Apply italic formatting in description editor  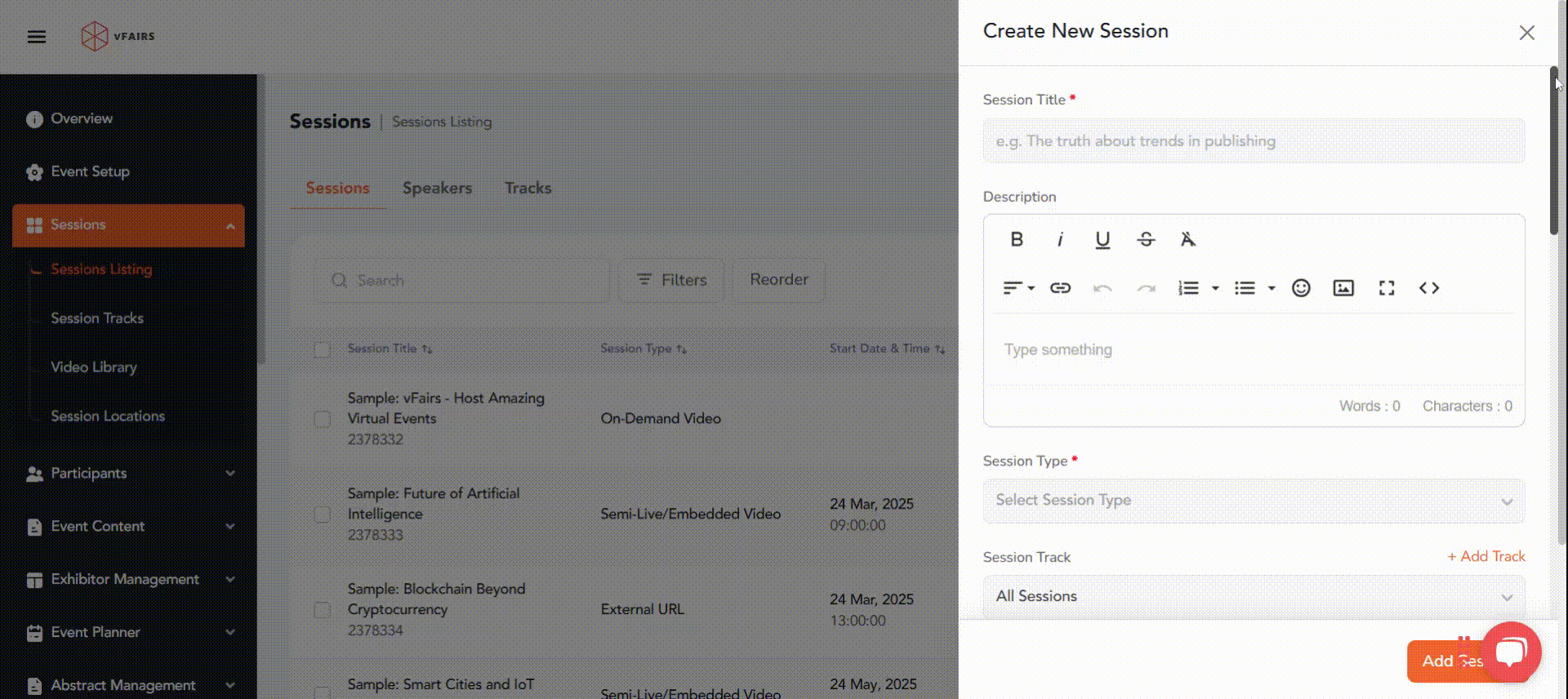[x=1060, y=239]
